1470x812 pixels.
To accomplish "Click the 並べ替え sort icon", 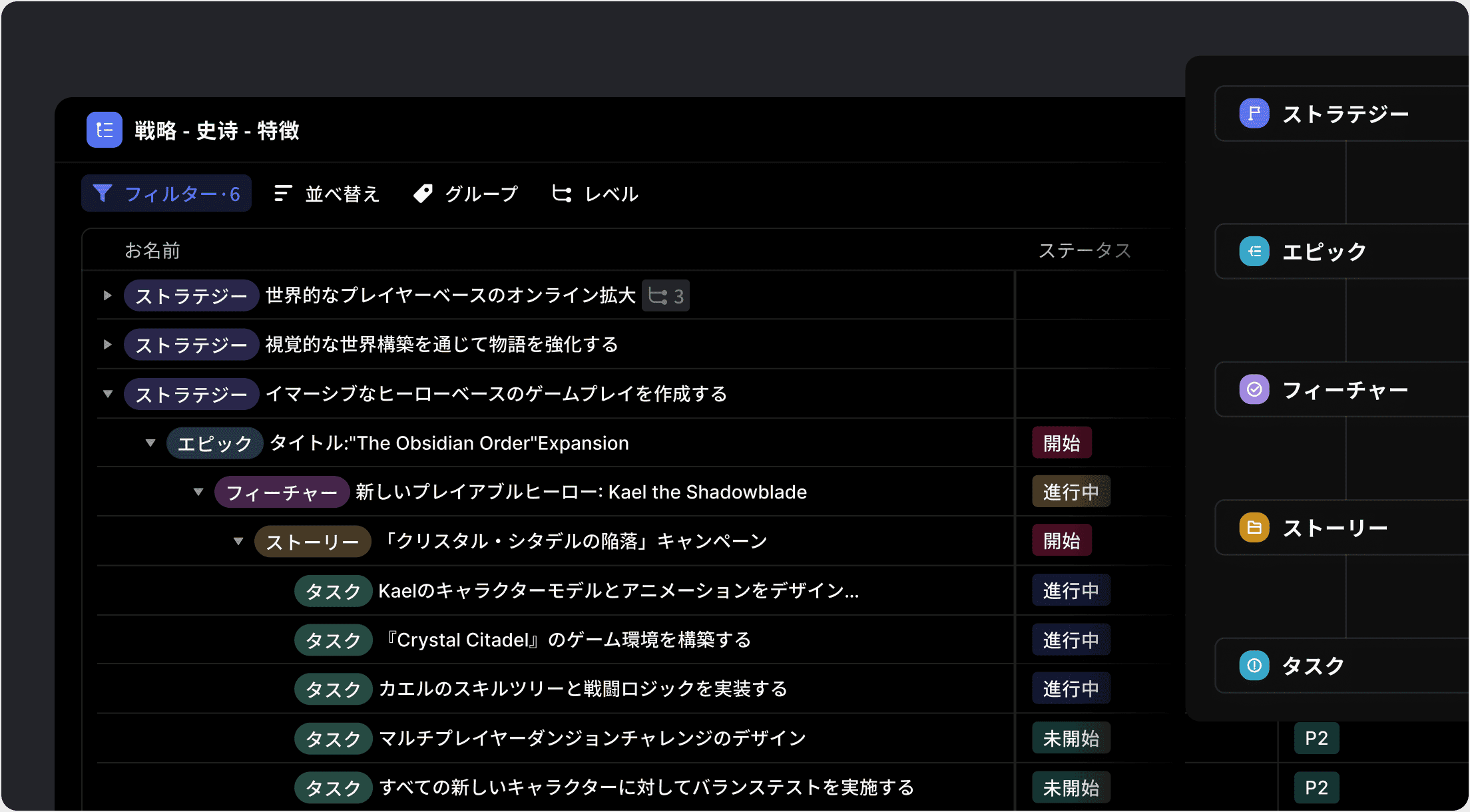I will 283,193.
